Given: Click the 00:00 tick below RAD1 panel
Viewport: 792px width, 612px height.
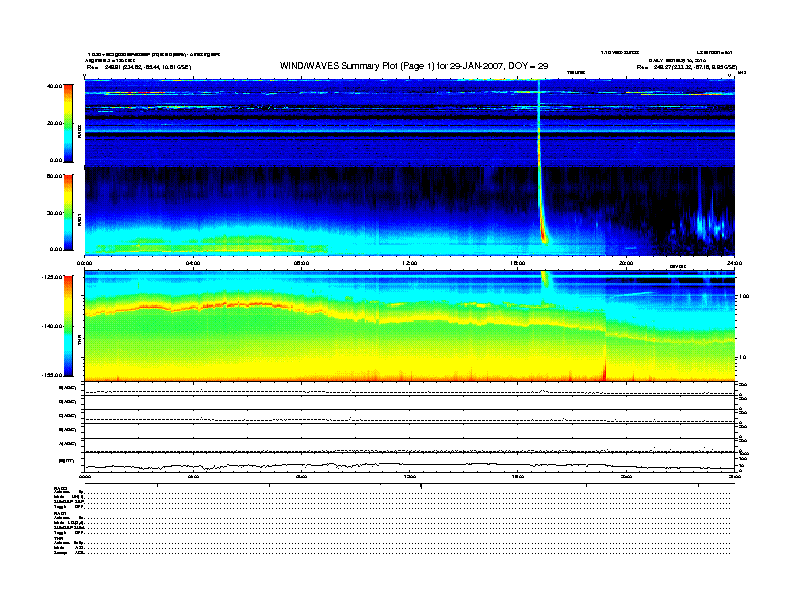Looking at the screenshot, I should [84, 263].
